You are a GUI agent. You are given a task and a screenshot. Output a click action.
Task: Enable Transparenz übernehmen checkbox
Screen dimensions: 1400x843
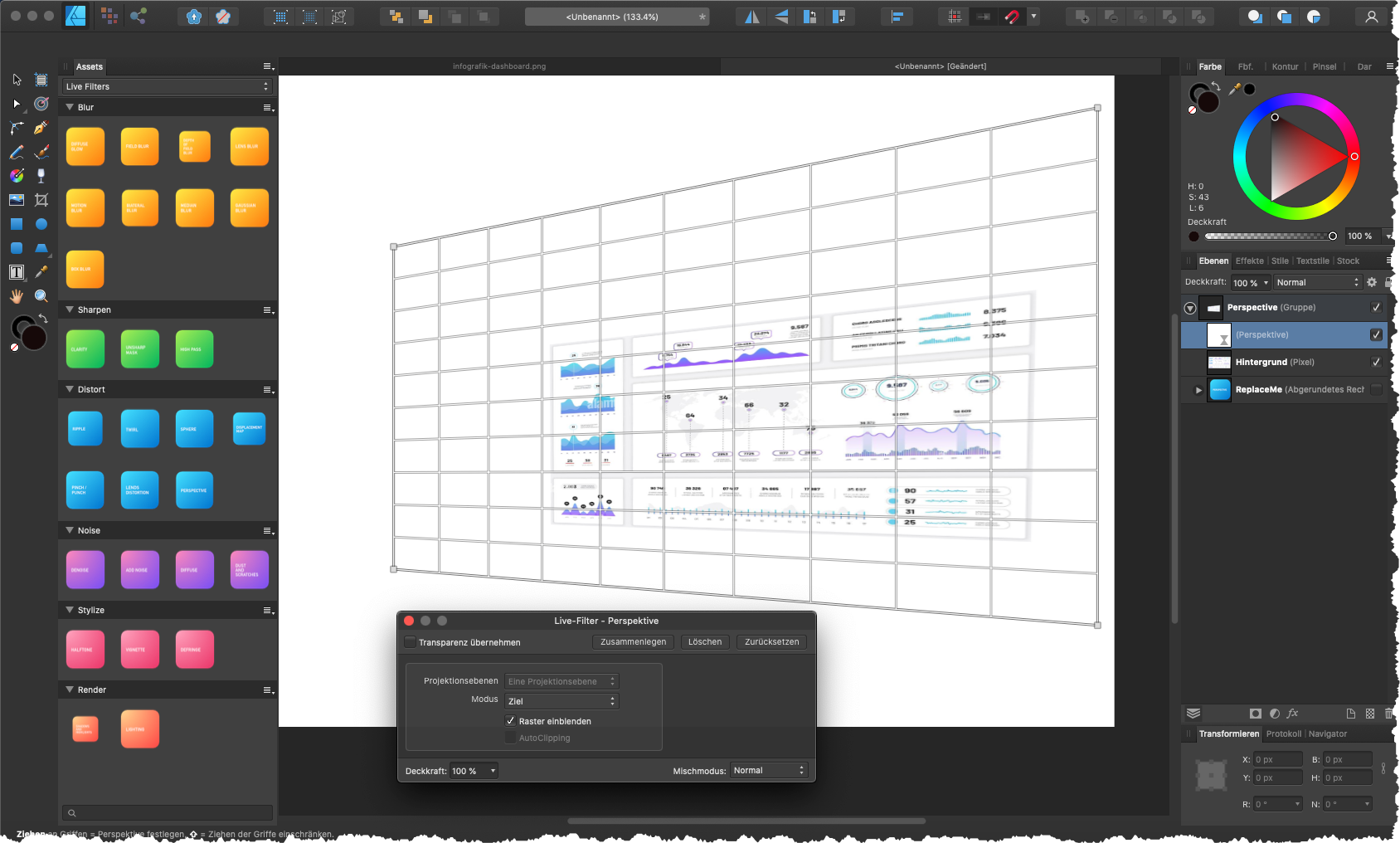[x=410, y=642]
